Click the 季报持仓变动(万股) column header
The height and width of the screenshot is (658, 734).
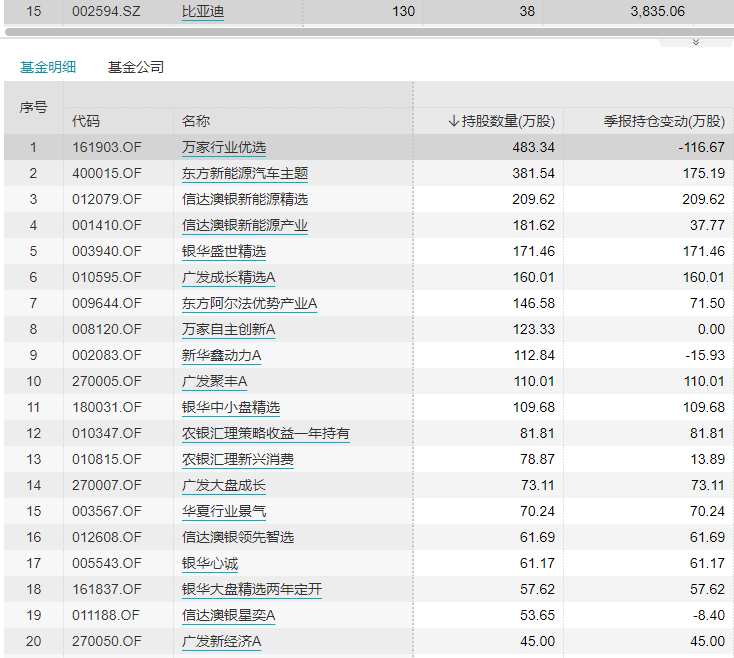coord(664,121)
